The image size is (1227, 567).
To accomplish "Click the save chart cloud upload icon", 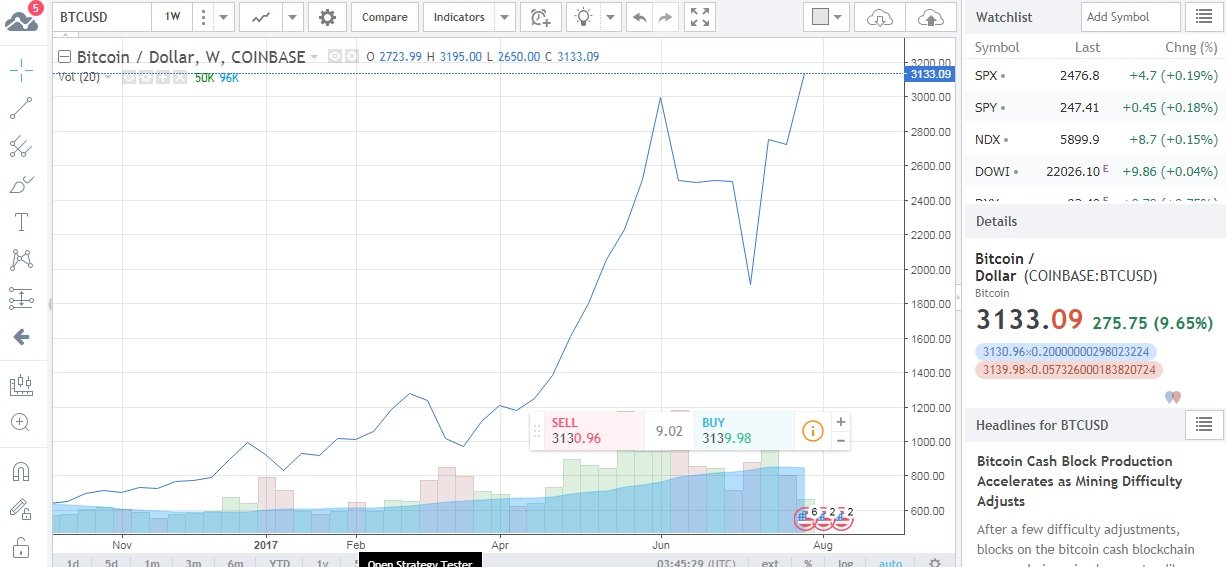I will click(931, 17).
